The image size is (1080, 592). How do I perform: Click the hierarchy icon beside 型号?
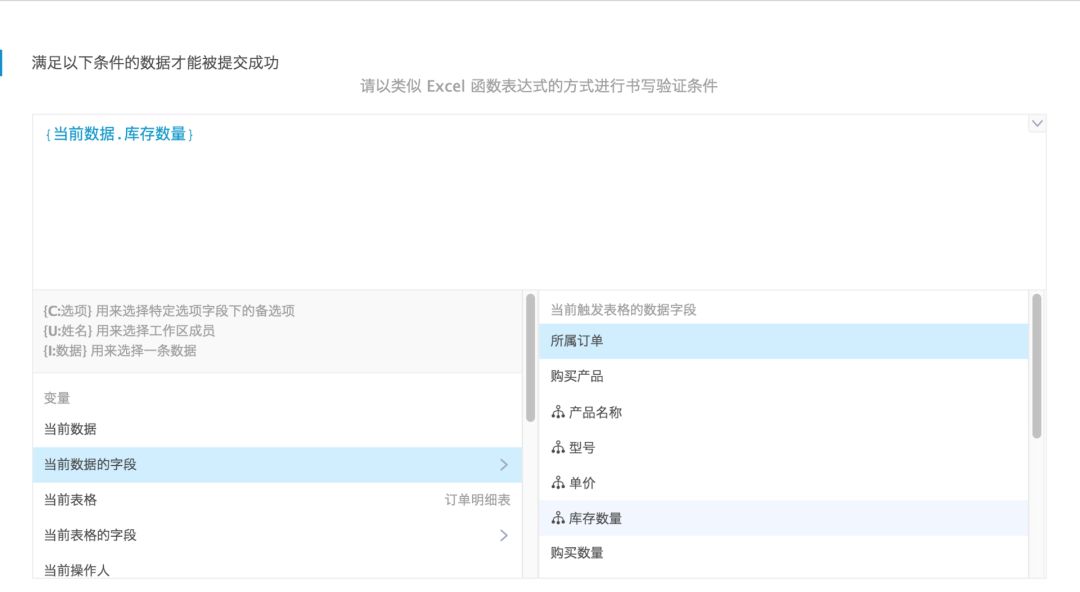point(558,448)
